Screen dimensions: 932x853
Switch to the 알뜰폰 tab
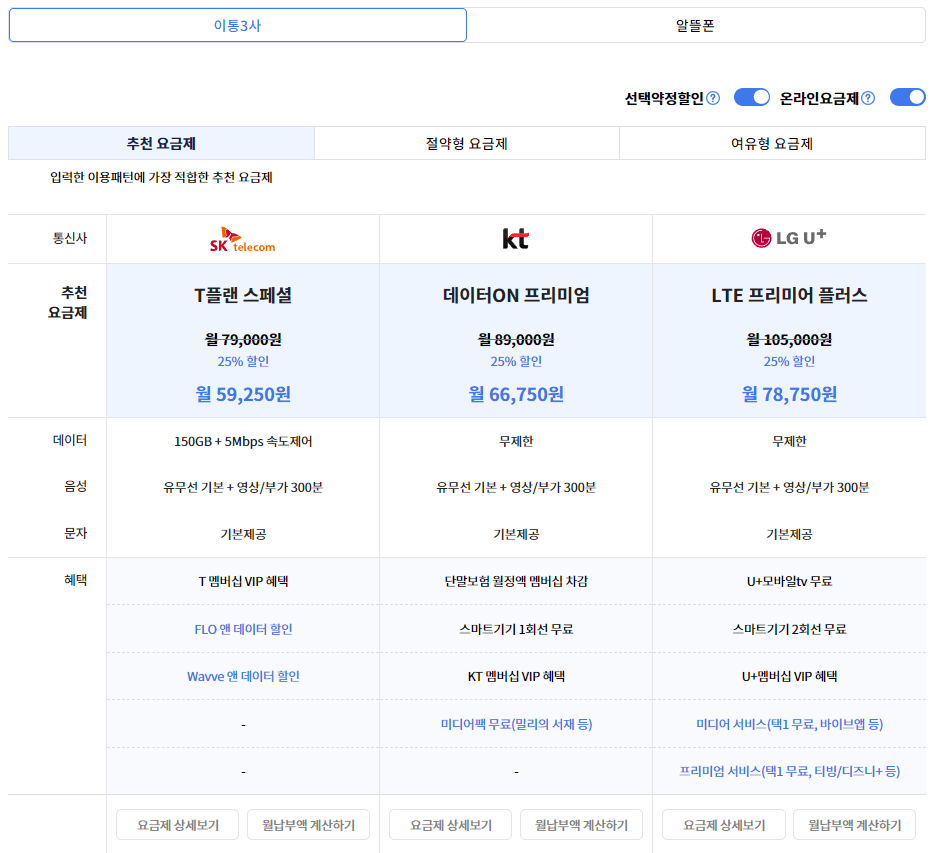pyautogui.click(x=695, y=25)
